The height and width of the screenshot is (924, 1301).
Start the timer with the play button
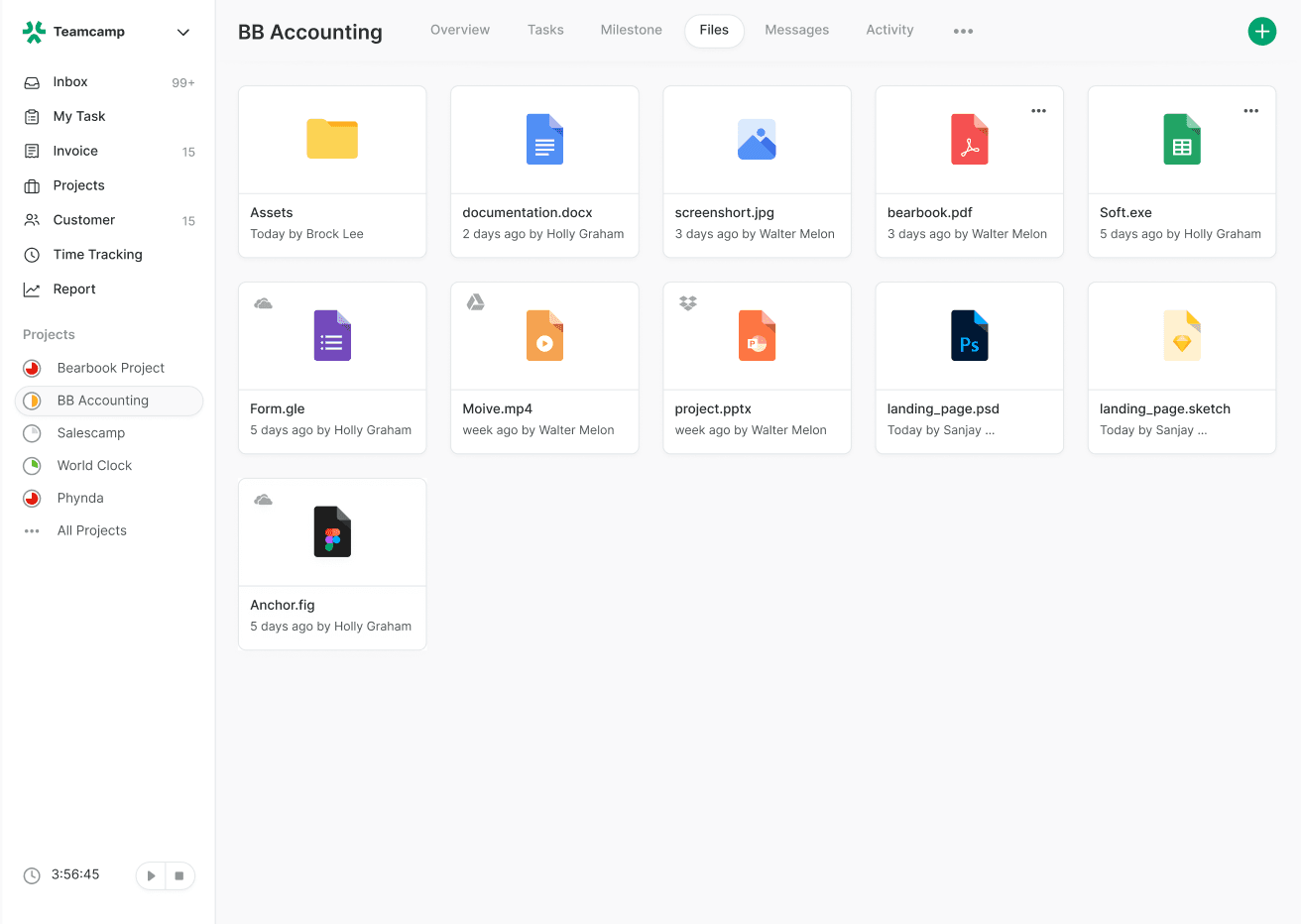pyautogui.click(x=151, y=875)
